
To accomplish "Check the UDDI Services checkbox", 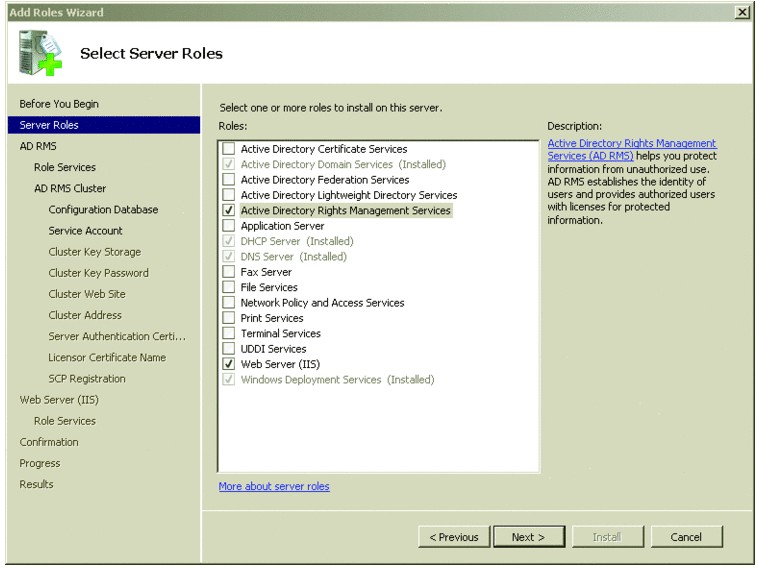I will 229,349.
